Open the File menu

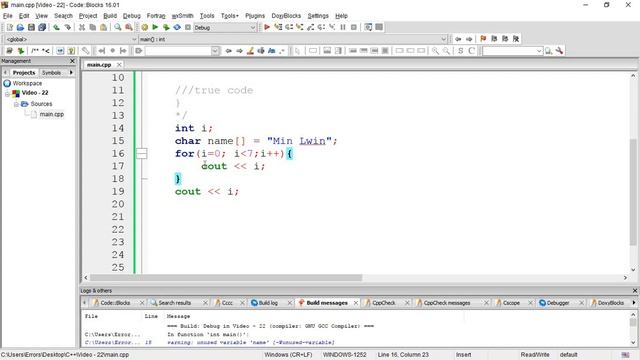7,16
